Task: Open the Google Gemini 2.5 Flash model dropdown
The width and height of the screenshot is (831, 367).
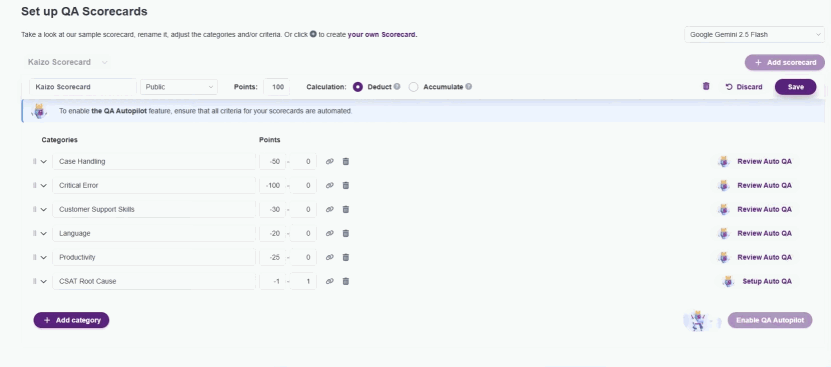Action: [x=754, y=34]
